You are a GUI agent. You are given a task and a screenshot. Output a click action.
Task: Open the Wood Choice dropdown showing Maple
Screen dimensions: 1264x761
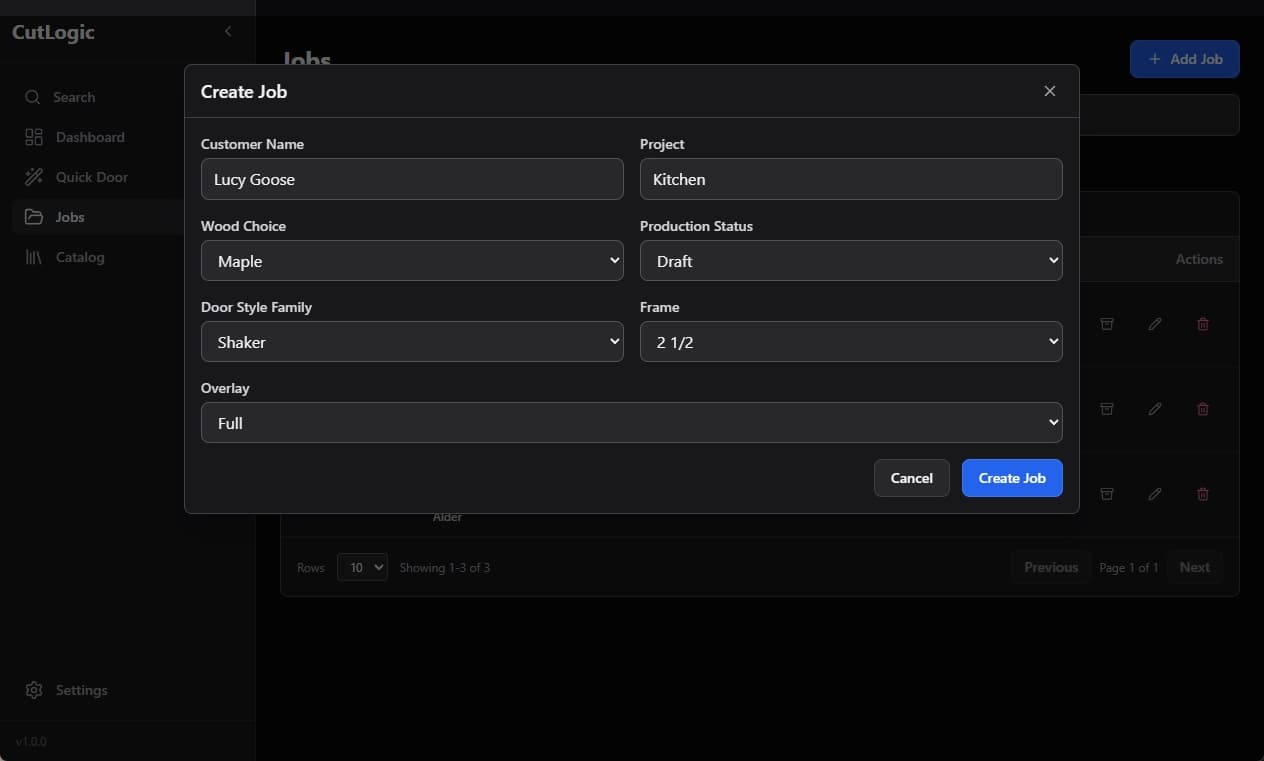click(412, 260)
